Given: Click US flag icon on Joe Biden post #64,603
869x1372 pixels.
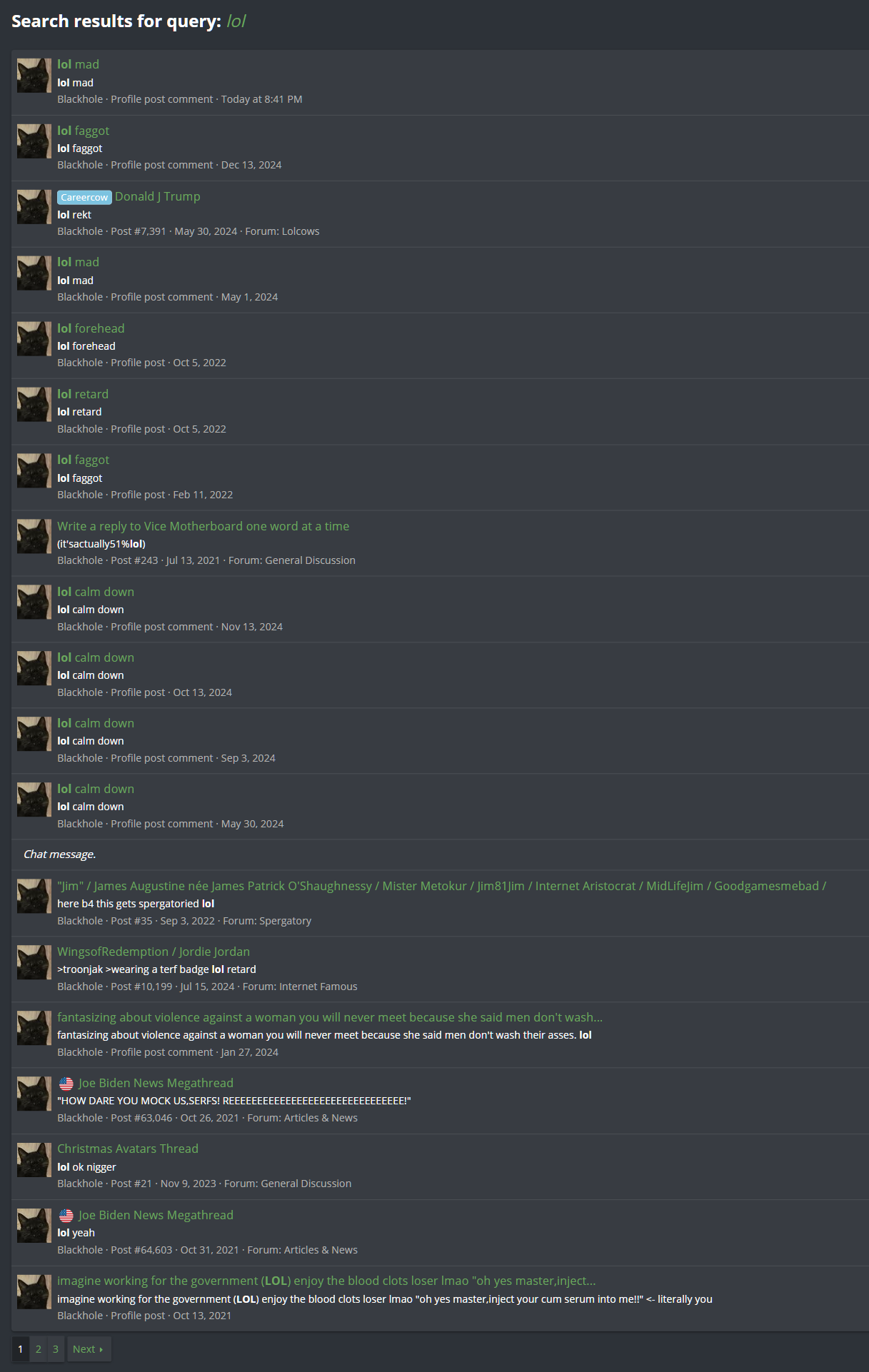Looking at the screenshot, I should click(x=66, y=1216).
